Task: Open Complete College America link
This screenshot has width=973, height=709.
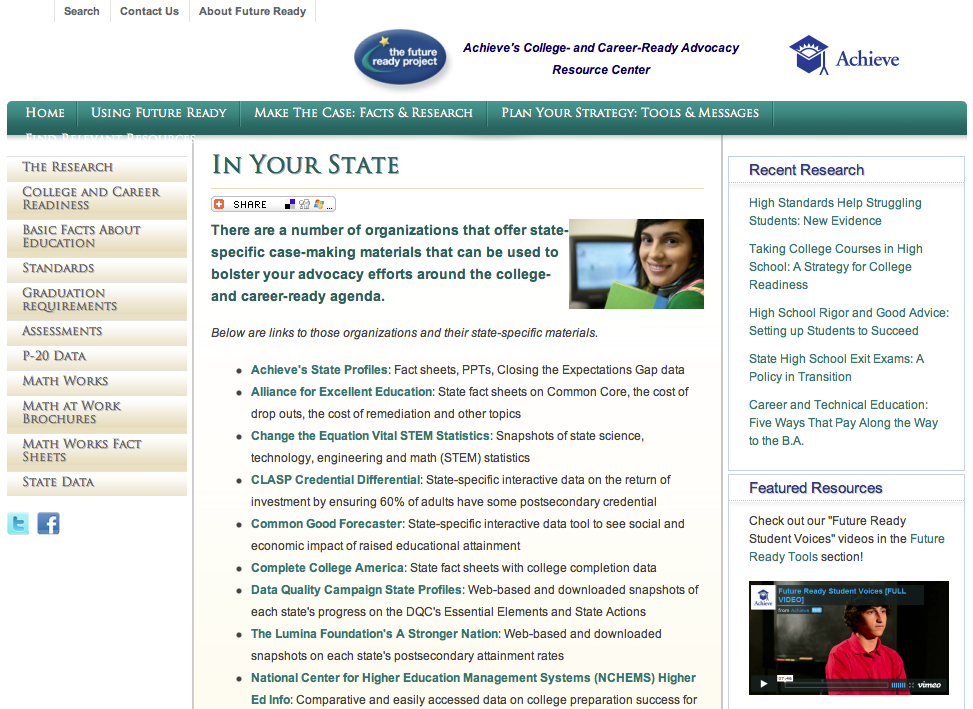Action: pyautogui.click(x=328, y=568)
